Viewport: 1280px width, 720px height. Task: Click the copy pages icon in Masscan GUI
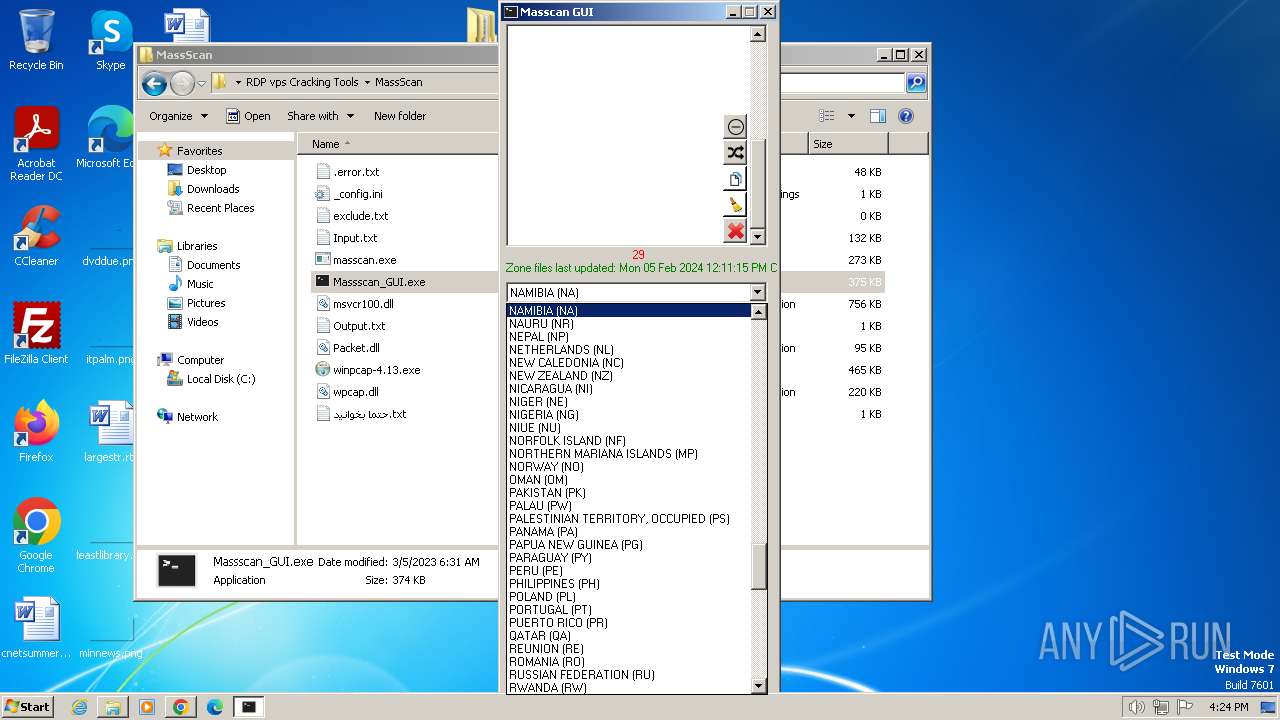point(736,179)
